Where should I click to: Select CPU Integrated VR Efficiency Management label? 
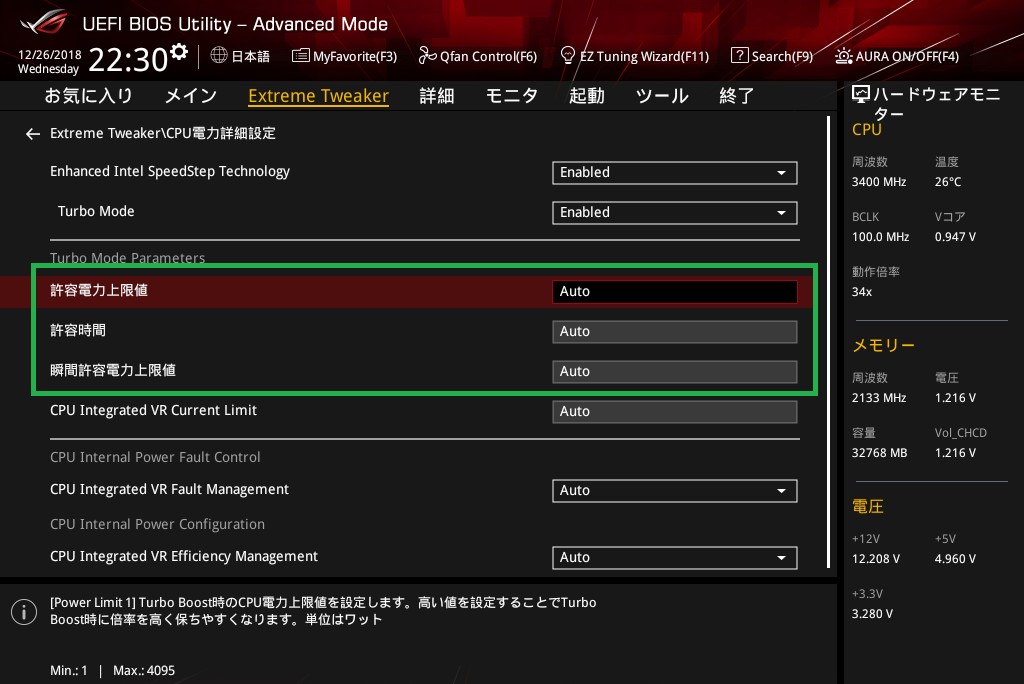(x=184, y=556)
